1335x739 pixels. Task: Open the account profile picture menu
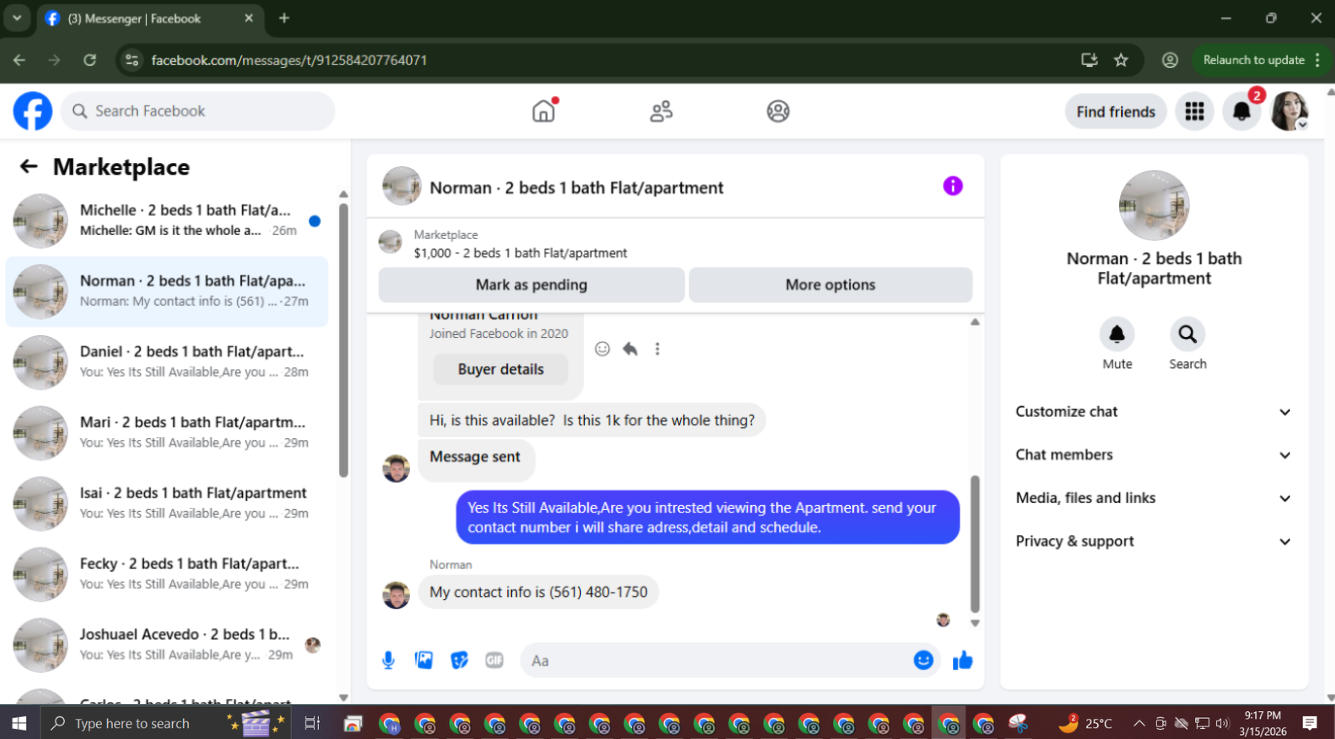[1290, 111]
